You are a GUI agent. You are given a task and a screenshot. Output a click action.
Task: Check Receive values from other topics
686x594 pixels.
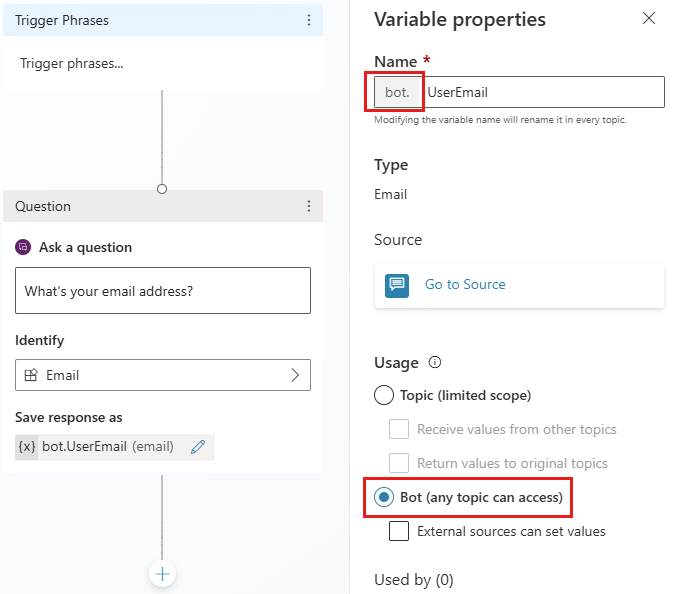(x=399, y=429)
